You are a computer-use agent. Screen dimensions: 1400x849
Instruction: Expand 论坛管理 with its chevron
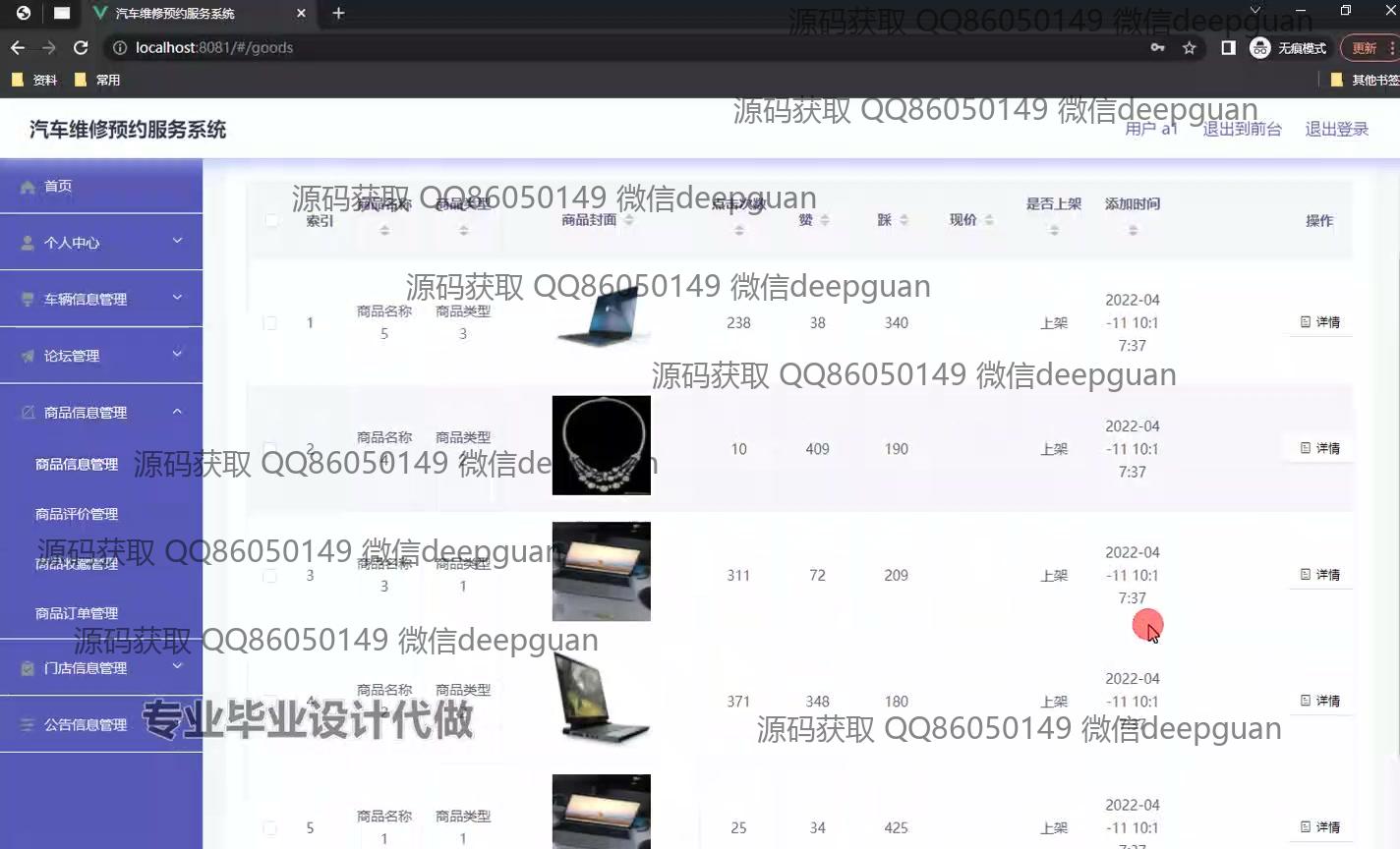pyautogui.click(x=177, y=354)
